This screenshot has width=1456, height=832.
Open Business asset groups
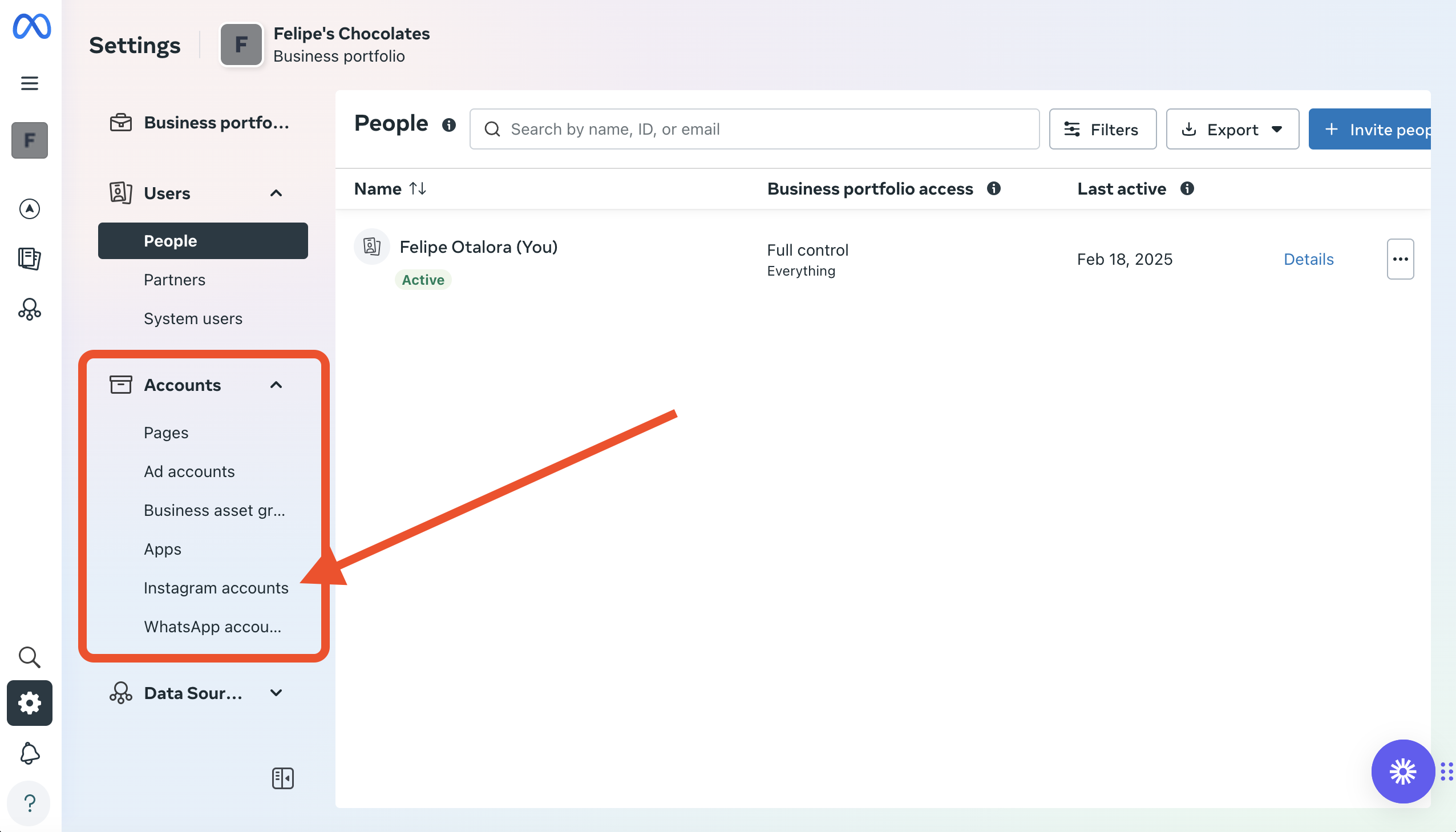[x=214, y=510]
